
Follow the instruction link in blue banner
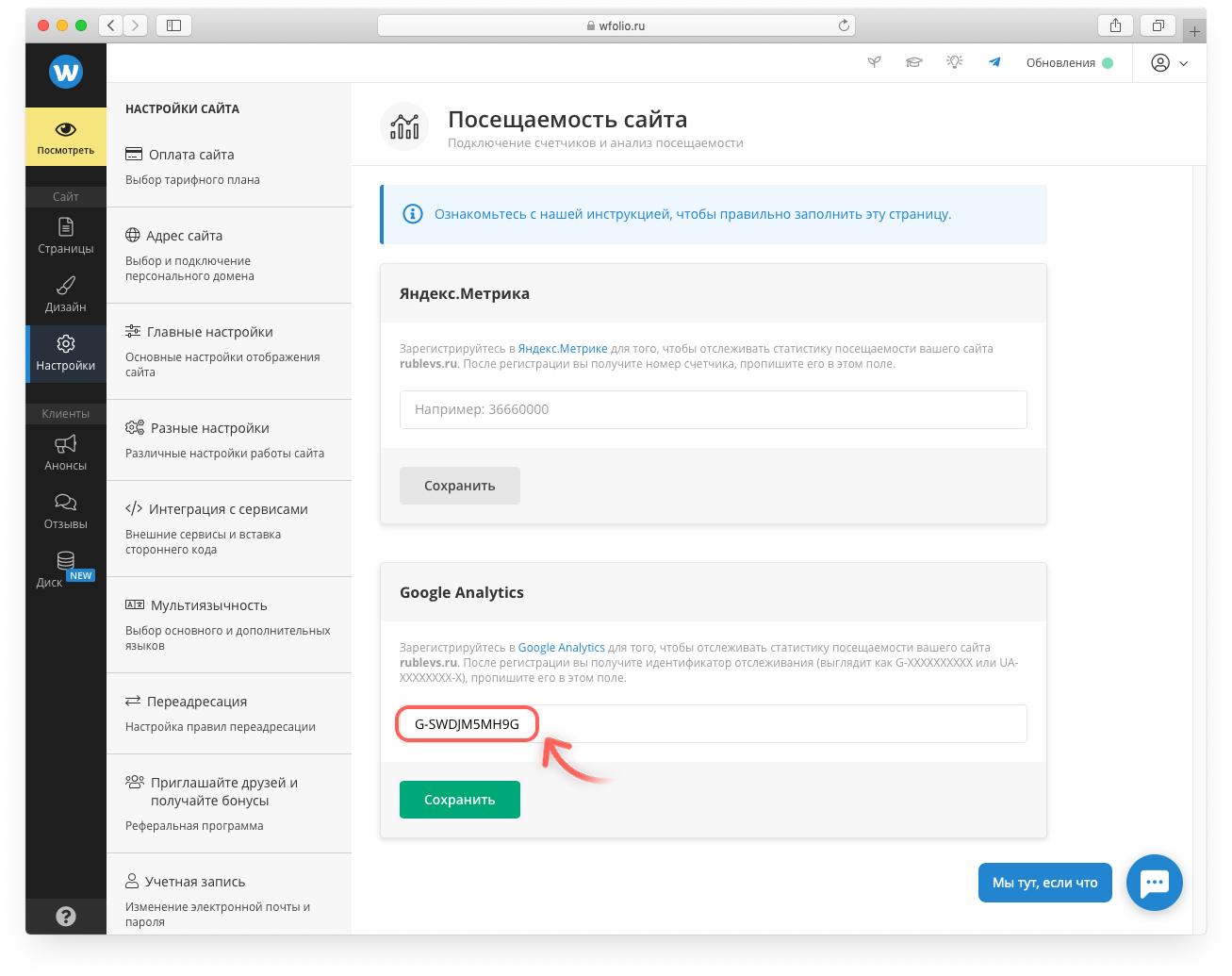point(693,214)
